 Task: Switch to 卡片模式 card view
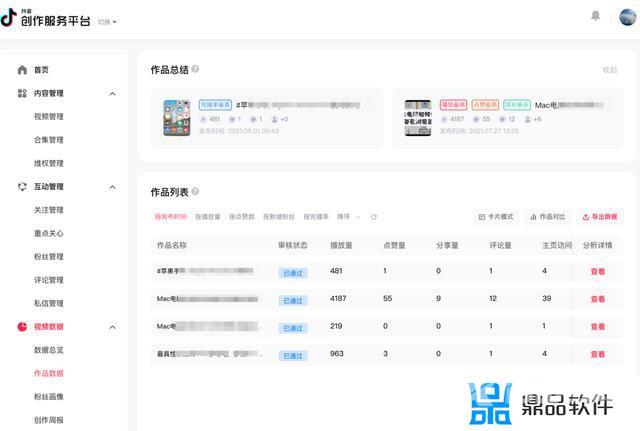pyautogui.click(x=496, y=217)
